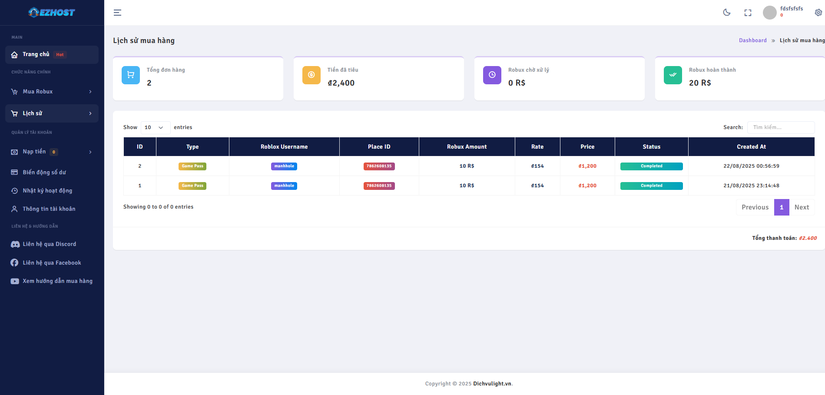Sort by Robux Amount column header
825x395 pixels.
point(467,147)
